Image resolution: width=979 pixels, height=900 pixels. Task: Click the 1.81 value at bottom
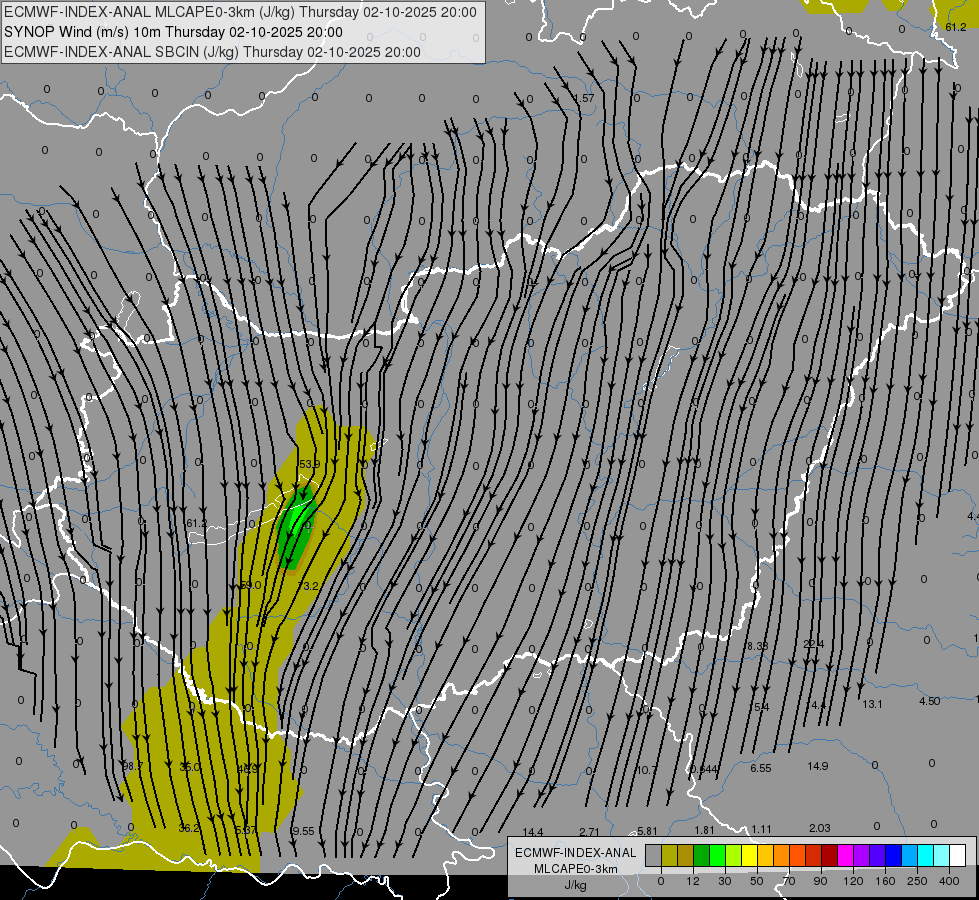704,830
